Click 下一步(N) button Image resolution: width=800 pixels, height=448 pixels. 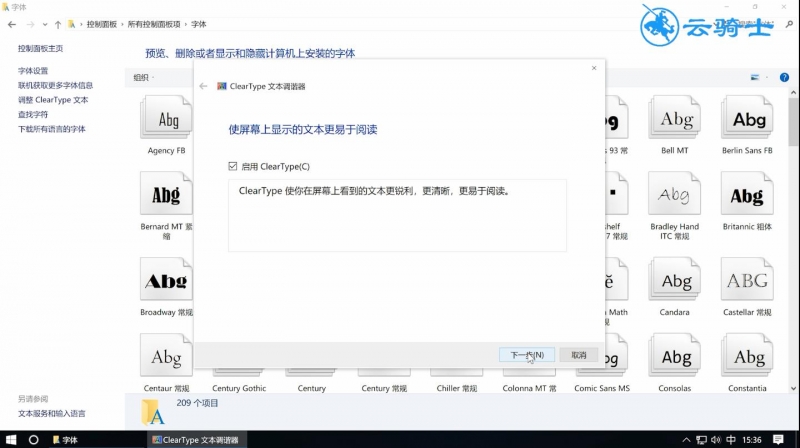[527, 355]
